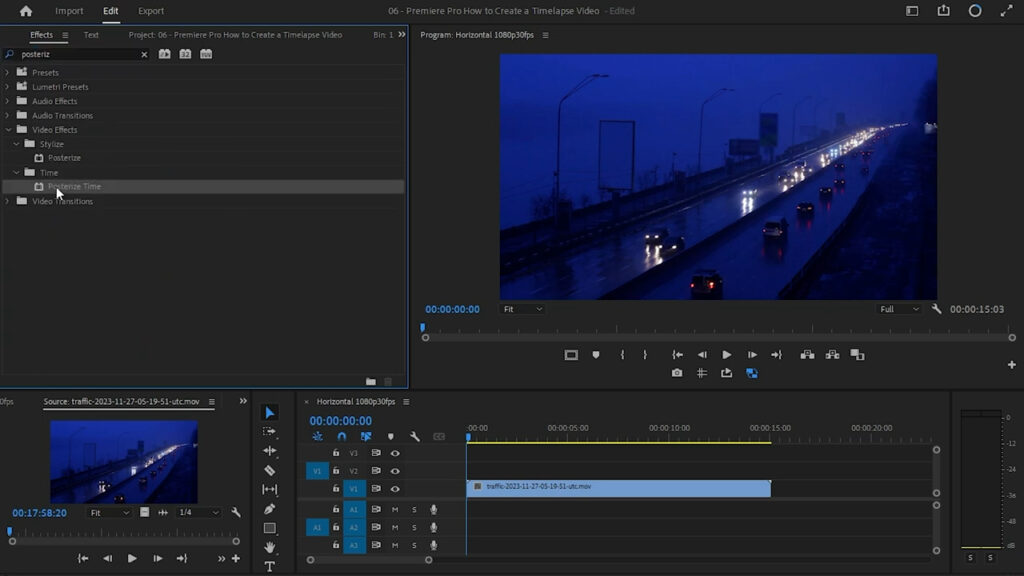Select the Ripple Edit tool
The width and height of the screenshot is (1024, 576).
269,451
